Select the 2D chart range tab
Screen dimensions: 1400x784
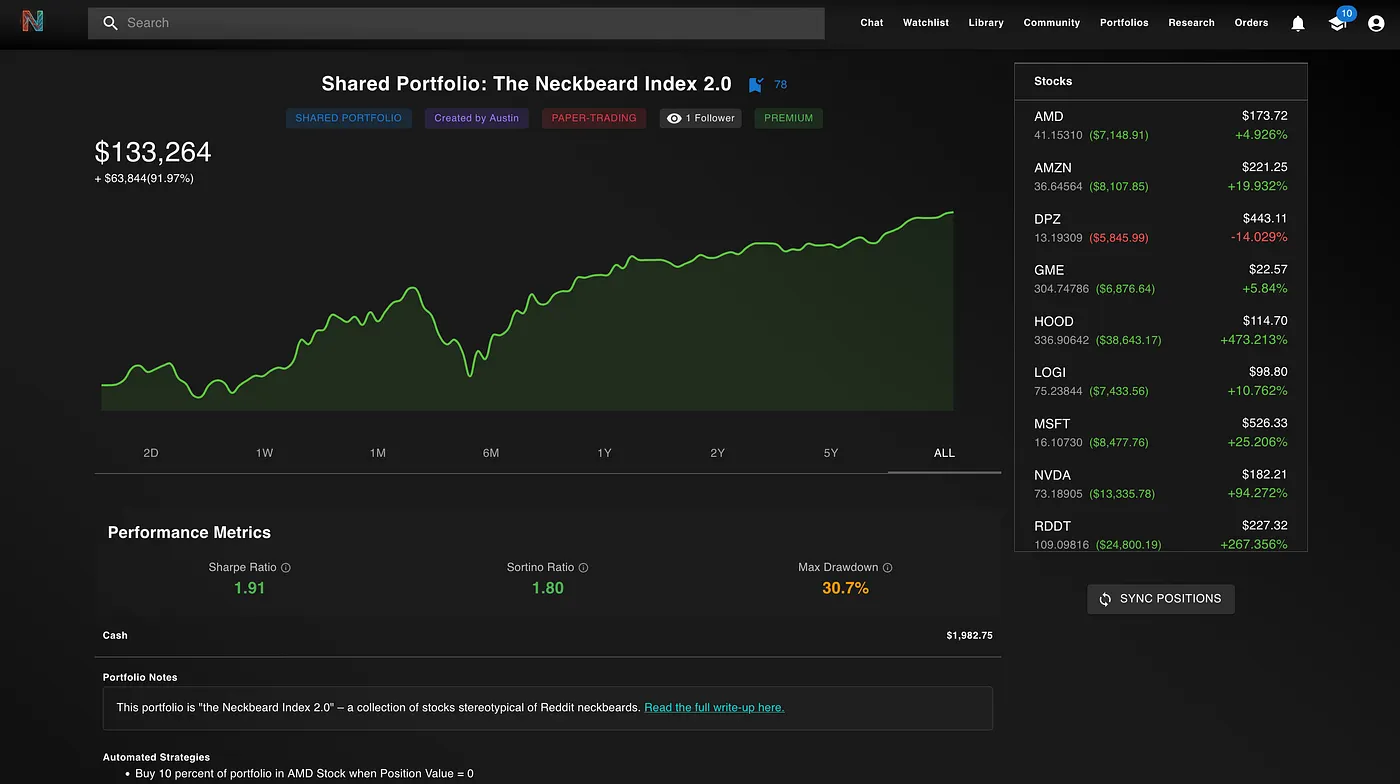(151, 453)
